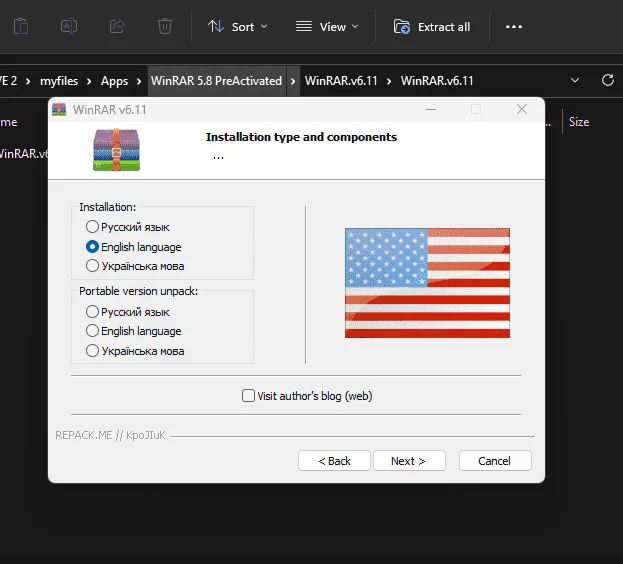Enable Visit author's blog checkbox
Screen dimensions: 623x564
(x=248, y=396)
